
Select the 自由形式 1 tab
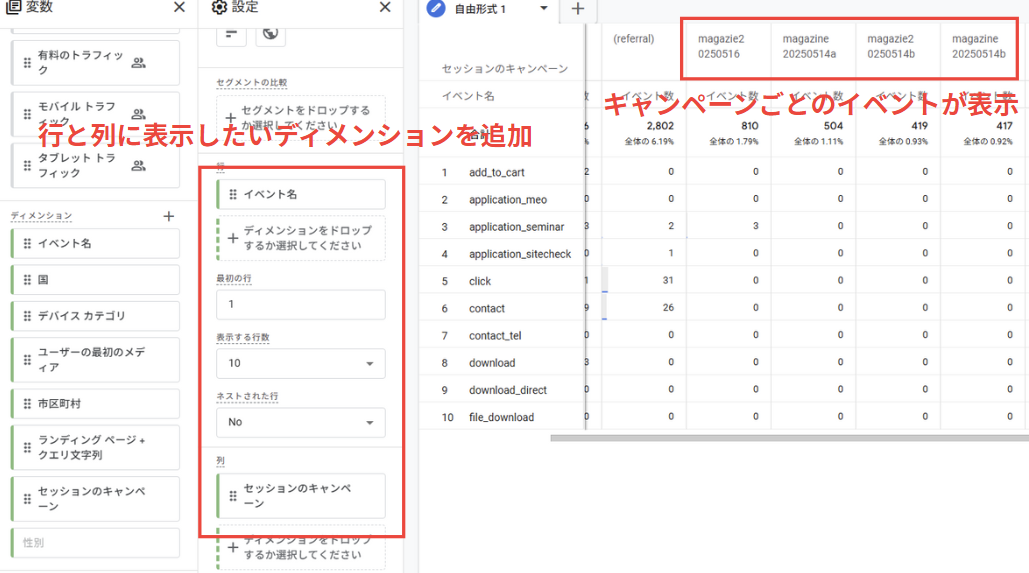tap(480, 9)
